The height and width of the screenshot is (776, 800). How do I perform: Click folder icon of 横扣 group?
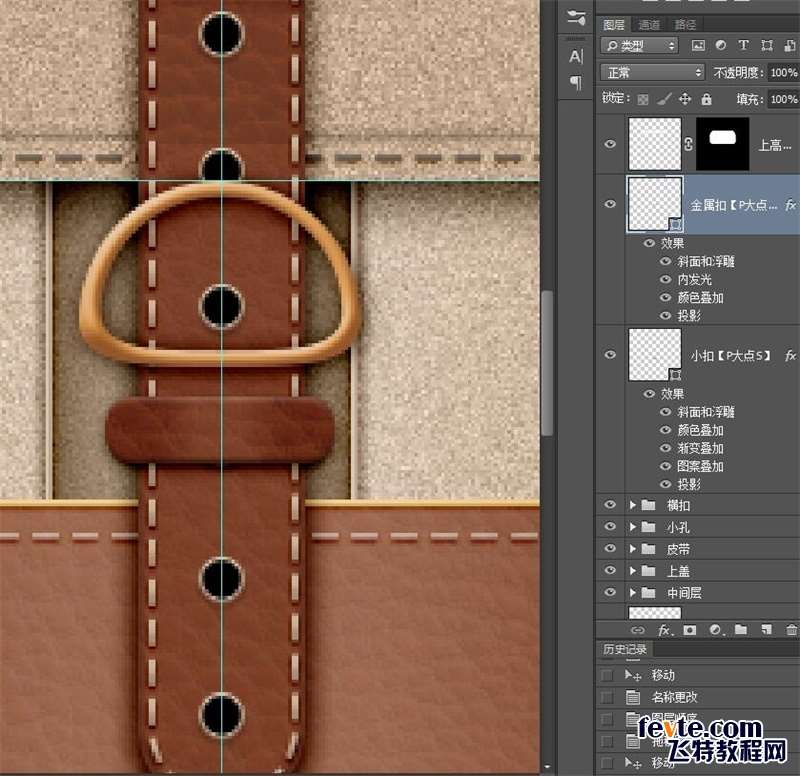pyautogui.click(x=648, y=505)
